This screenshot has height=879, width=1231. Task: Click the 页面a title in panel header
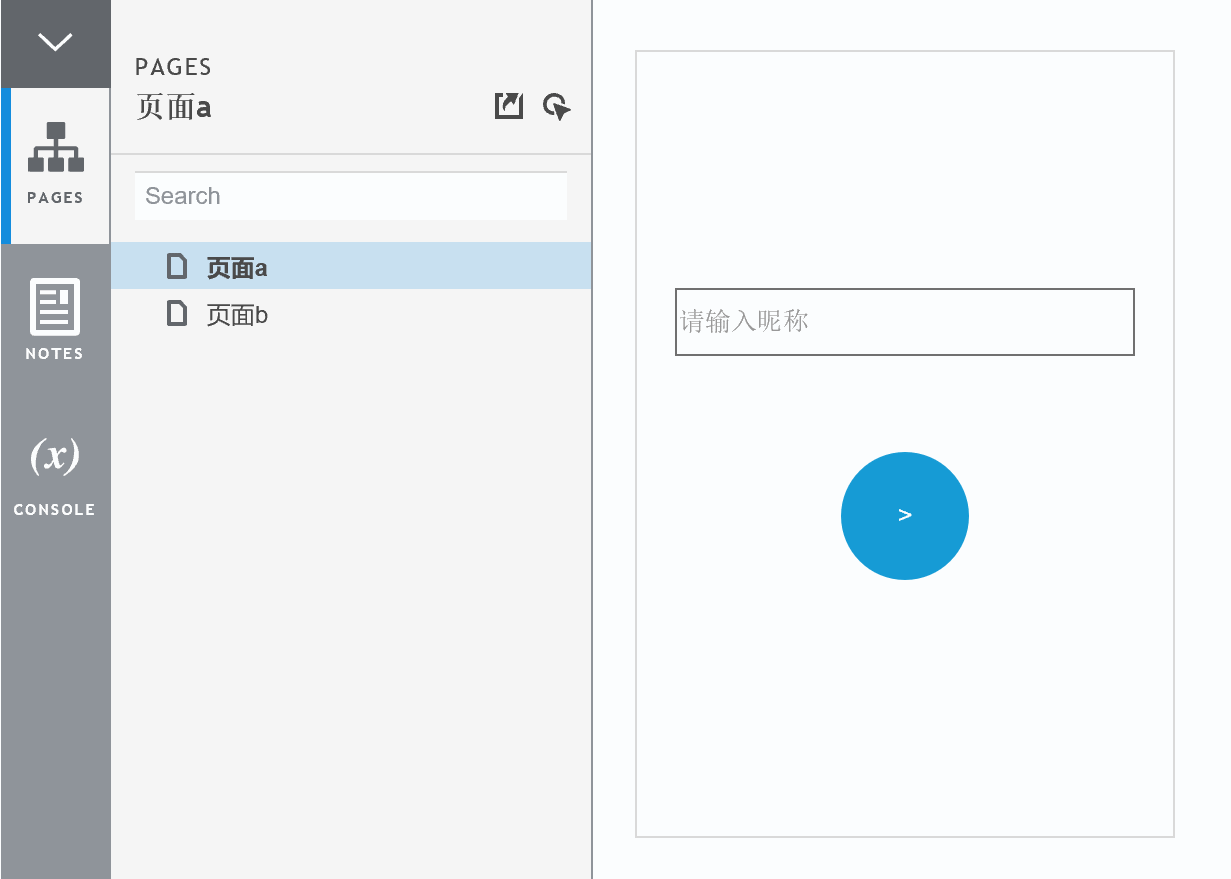click(174, 107)
